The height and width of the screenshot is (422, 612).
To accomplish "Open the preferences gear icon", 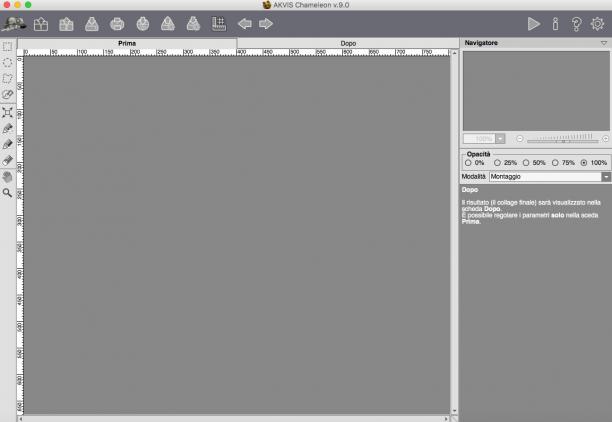I will point(597,24).
